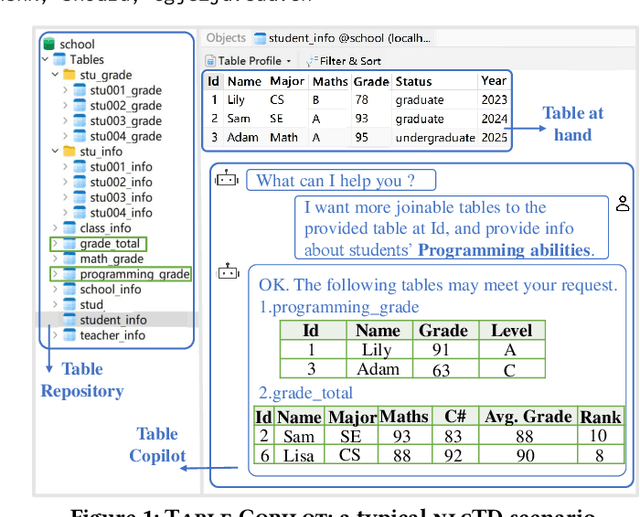Click 'Level' header in programming_grade result
Screen dimensions: 640x517
point(511,331)
